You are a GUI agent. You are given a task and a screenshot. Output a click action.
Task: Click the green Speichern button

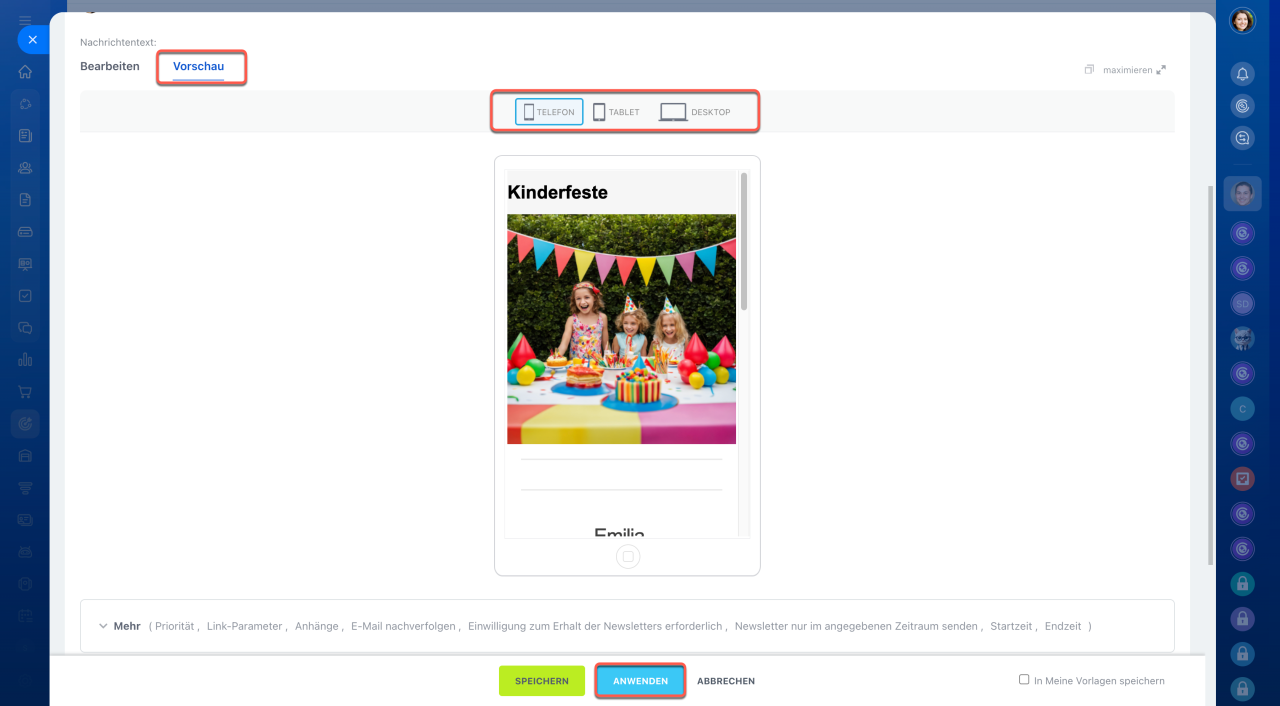coord(542,681)
